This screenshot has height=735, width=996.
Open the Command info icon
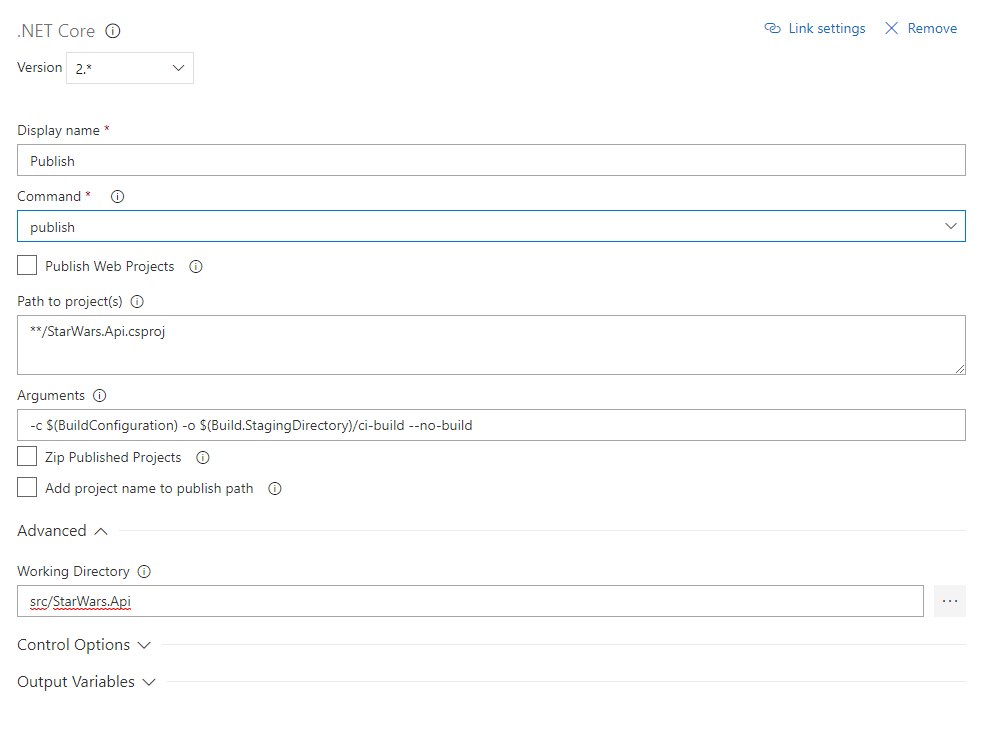tap(118, 196)
